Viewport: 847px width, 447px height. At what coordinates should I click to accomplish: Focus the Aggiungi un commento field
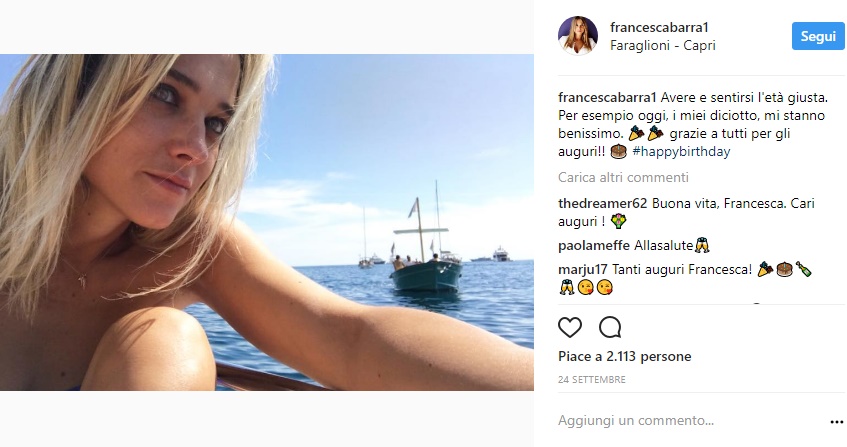click(x=680, y=422)
